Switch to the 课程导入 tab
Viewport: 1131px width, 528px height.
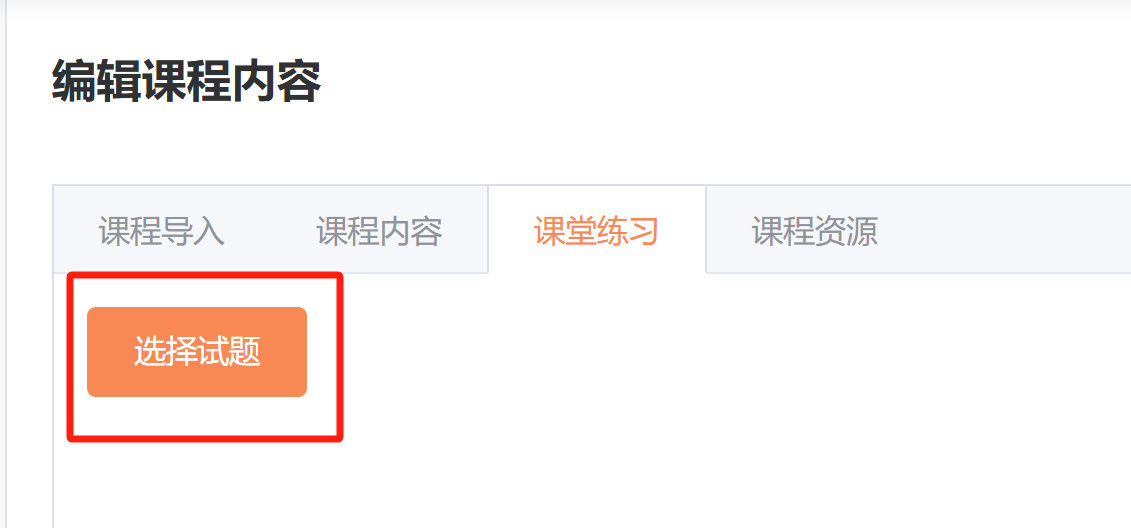(162, 231)
